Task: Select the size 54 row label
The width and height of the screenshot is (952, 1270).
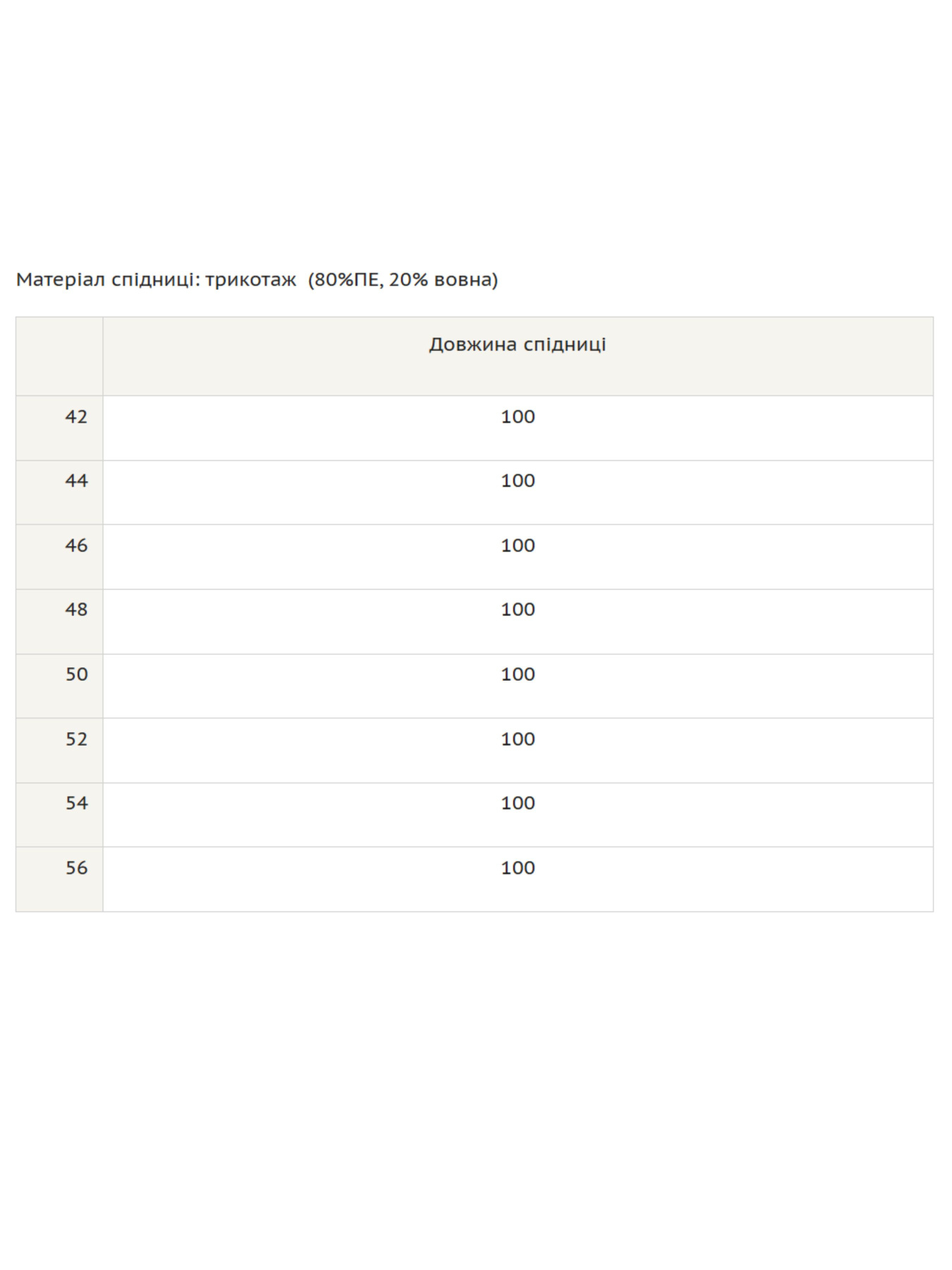Action: tap(76, 804)
